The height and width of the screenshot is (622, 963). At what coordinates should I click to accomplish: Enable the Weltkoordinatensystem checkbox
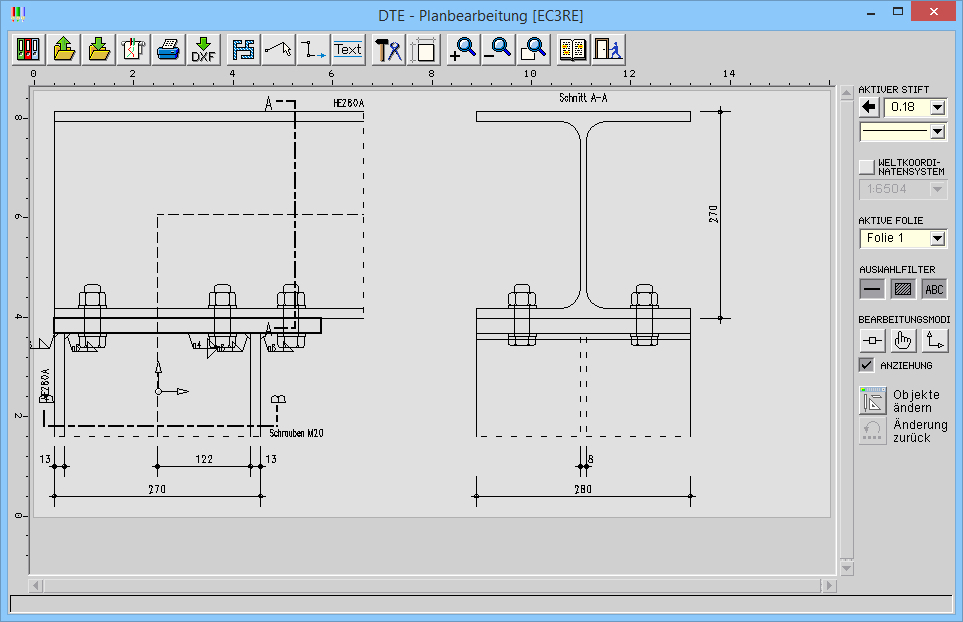pos(867,166)
